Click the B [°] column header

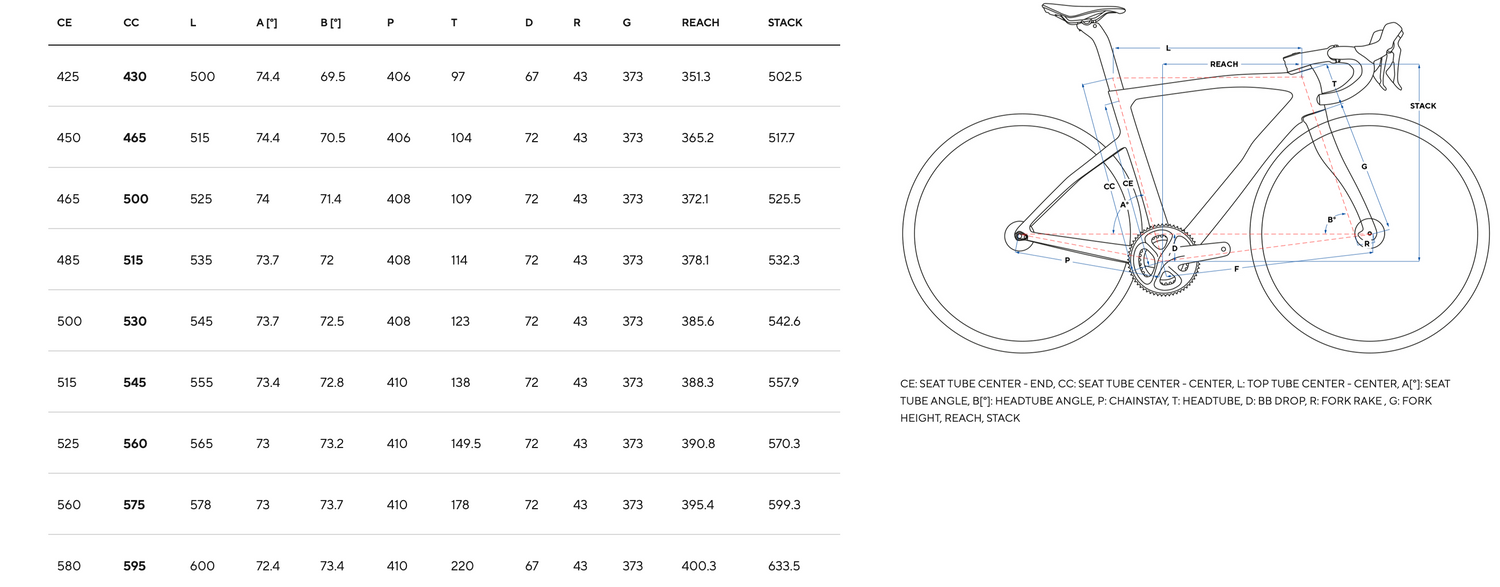click(331, 23)
